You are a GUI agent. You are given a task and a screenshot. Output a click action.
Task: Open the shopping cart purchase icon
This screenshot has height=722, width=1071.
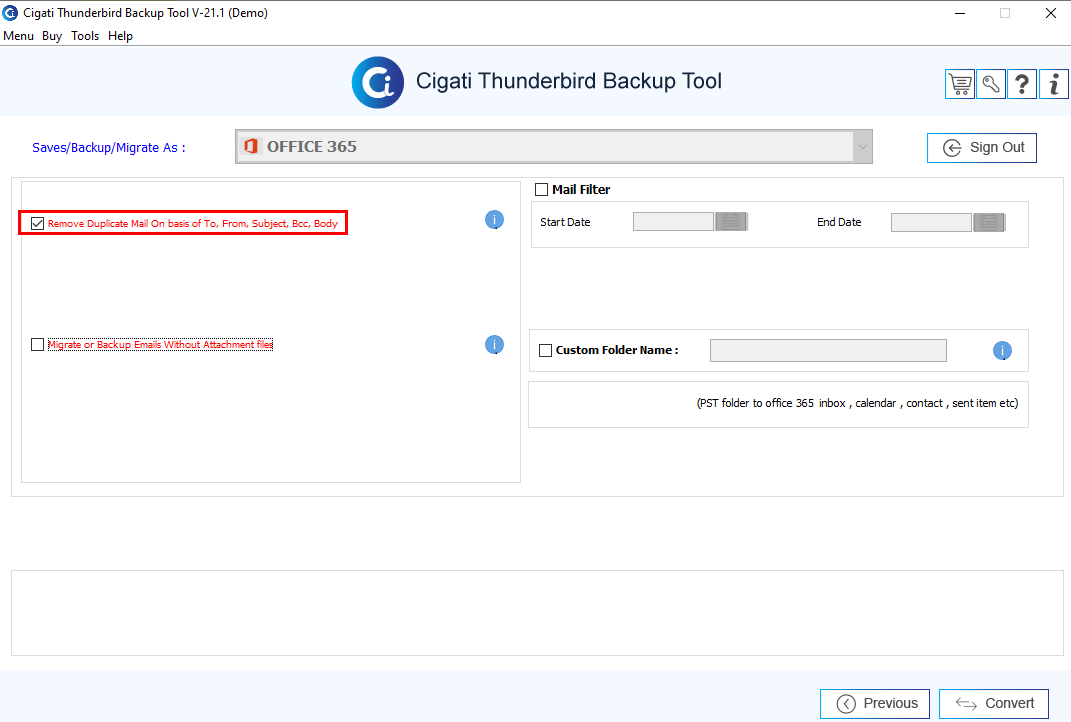click(960, 84)
